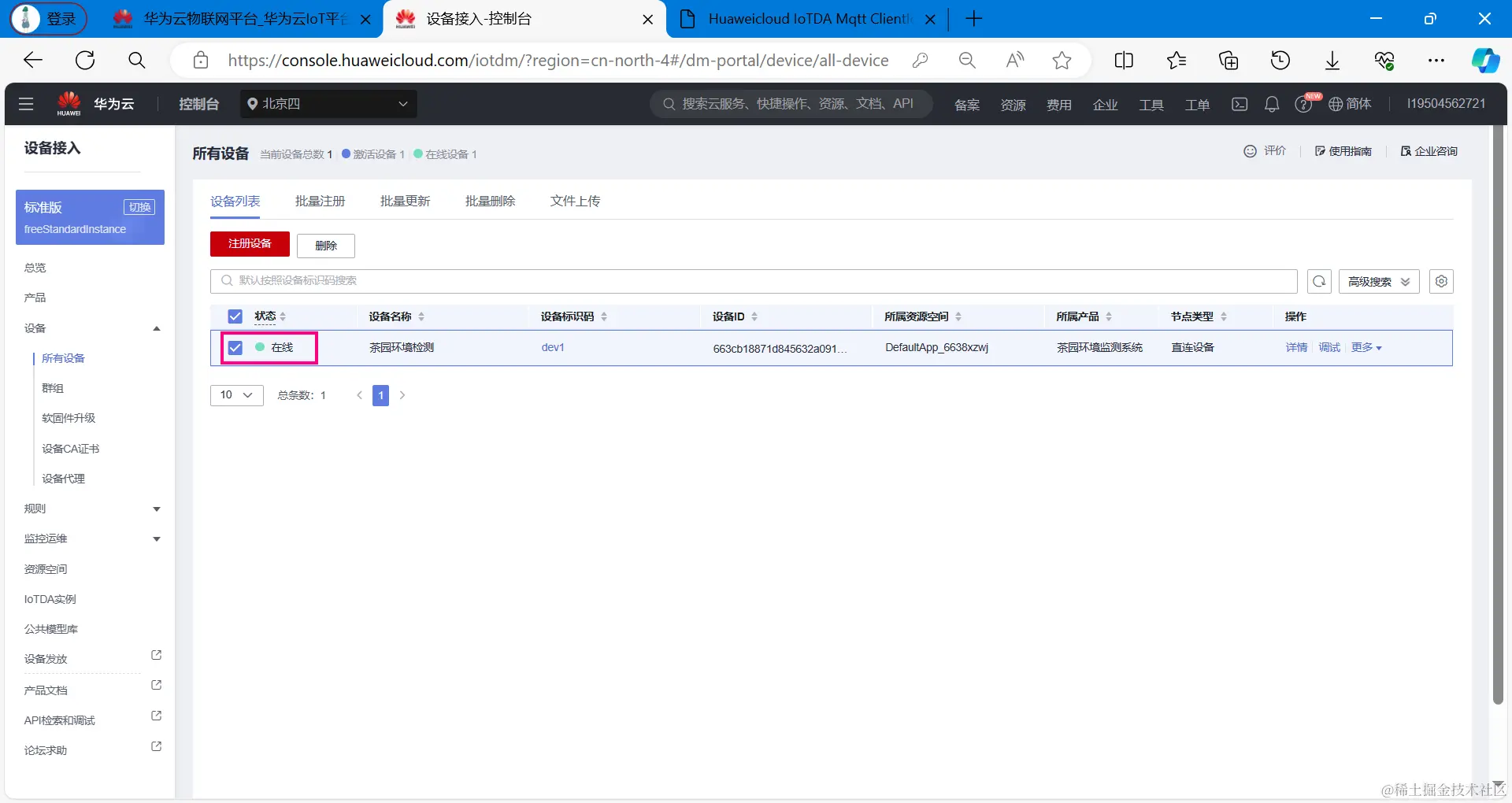Open browser settings and more menu
This screenshot has width=1512, height=803.
[1436, 60]
